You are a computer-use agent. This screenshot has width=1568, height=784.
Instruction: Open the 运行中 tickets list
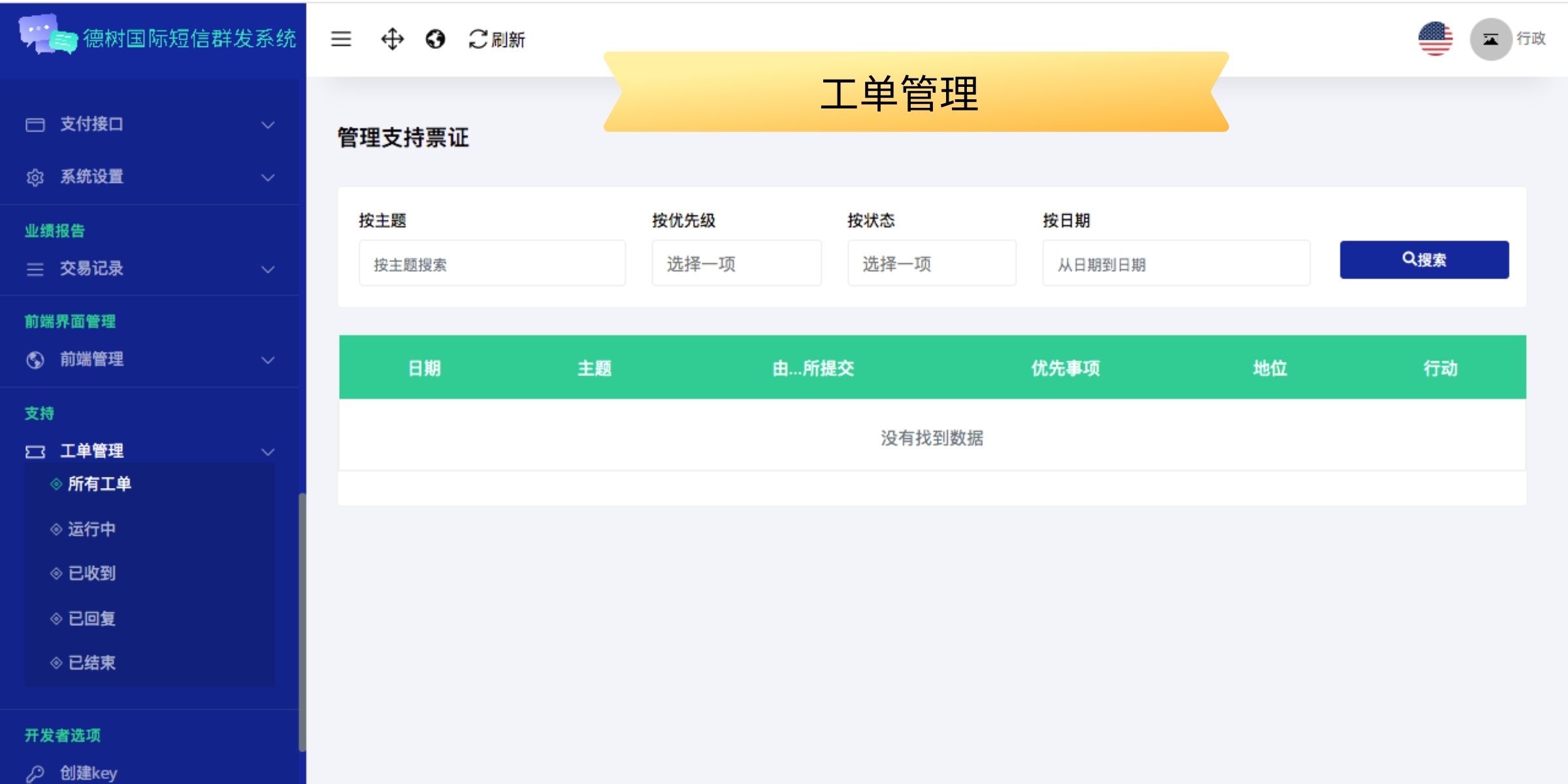pos(91,529)
